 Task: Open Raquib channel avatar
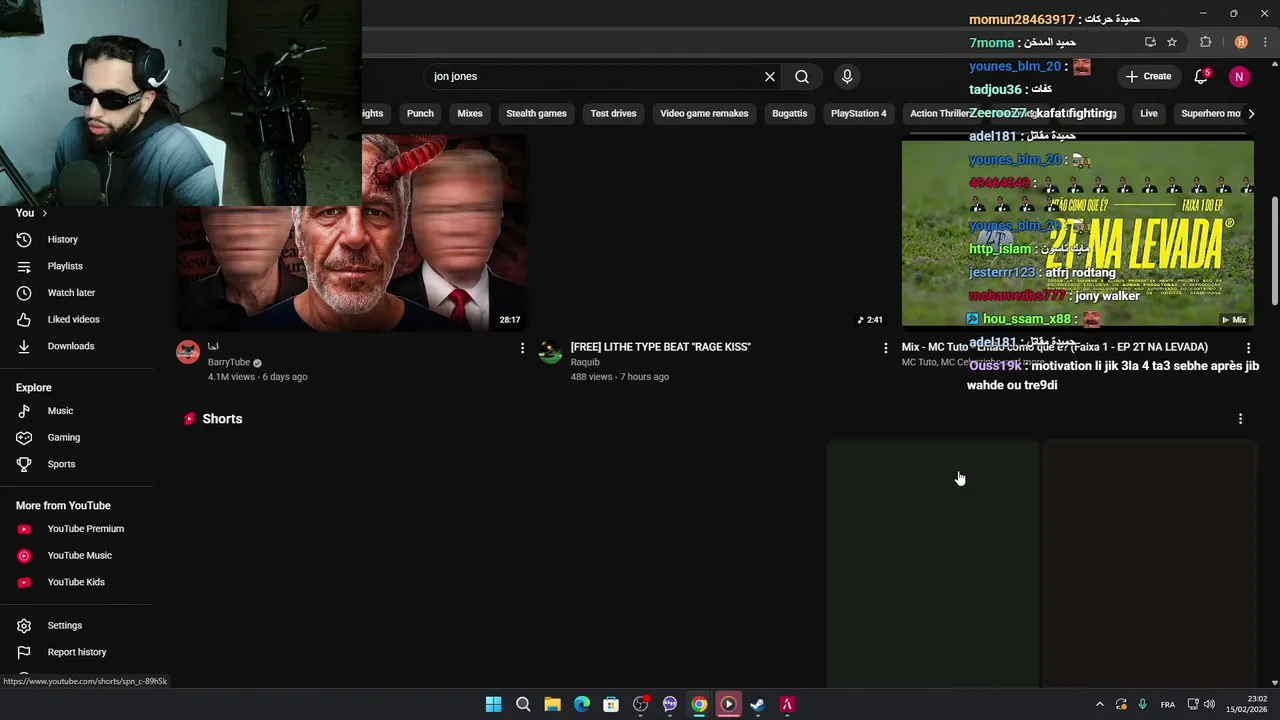point(551,352)
